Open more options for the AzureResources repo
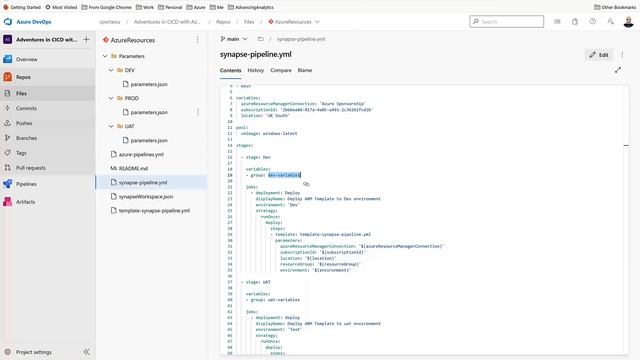This screenshot has width=640, height=360. (198, 40)
